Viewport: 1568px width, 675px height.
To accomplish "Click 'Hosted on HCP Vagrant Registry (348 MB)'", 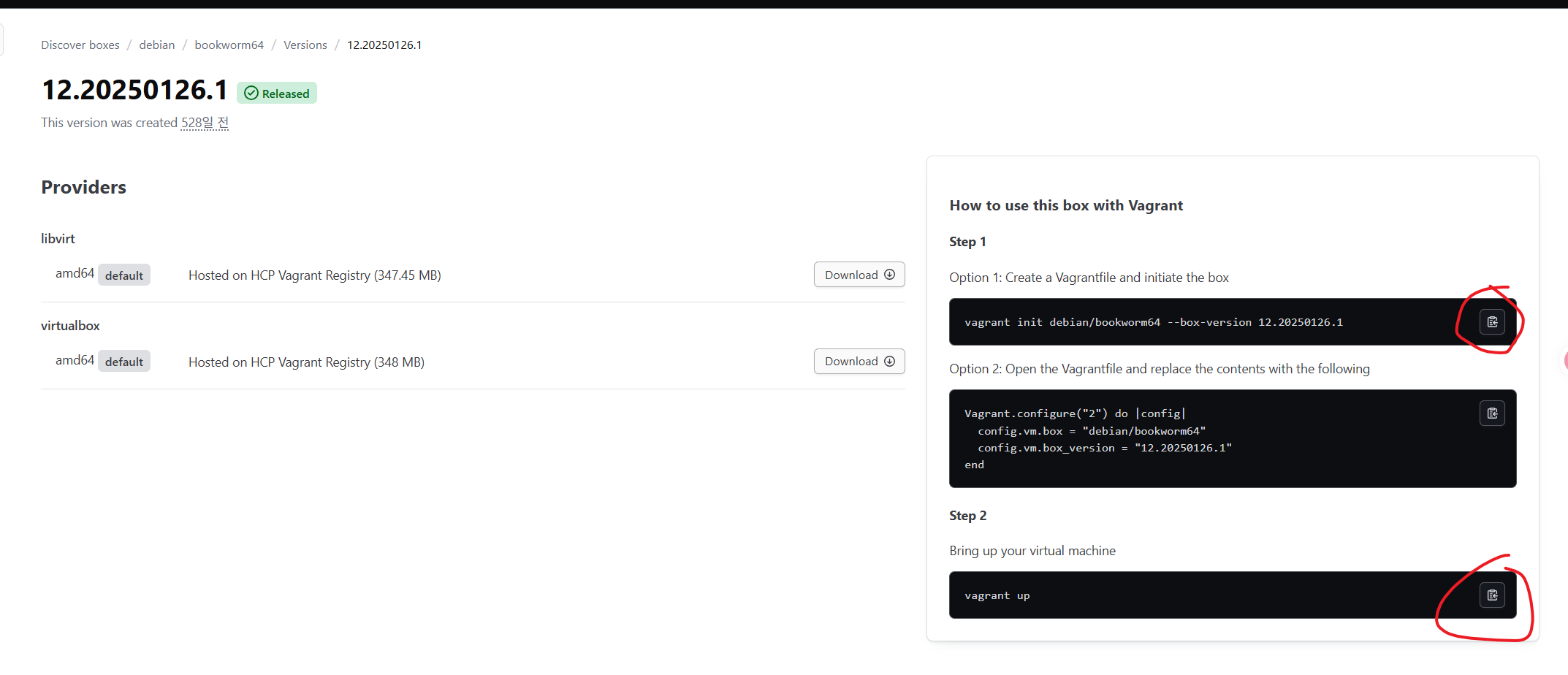I will [x=306, y=362].
